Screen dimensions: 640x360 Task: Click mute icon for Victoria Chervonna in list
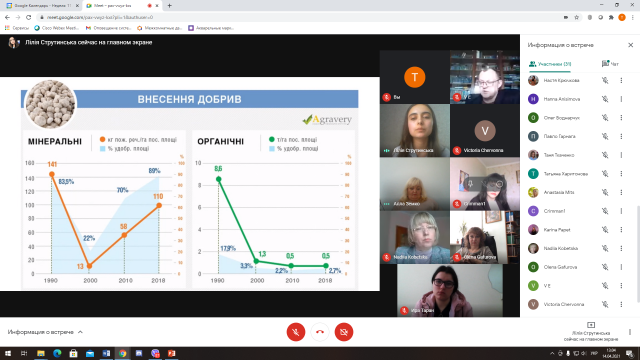[605, 304]
